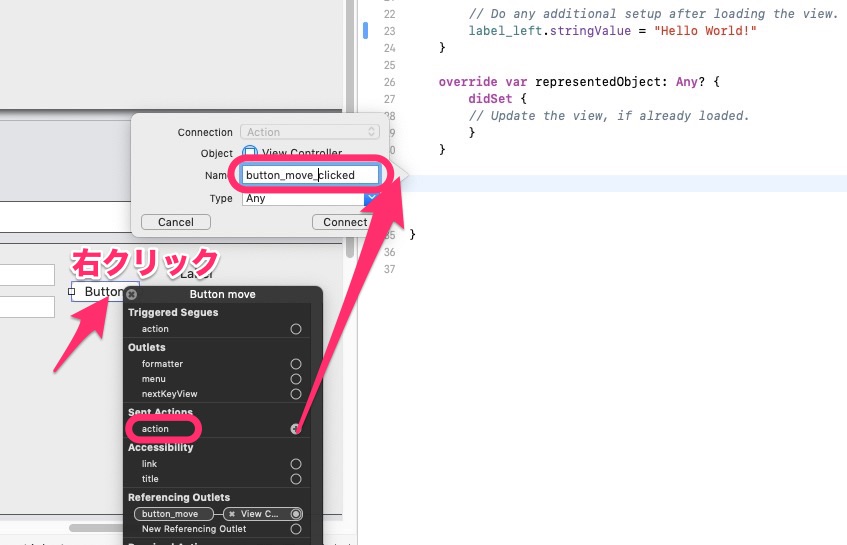Viewport: 847px width, 545px height.
Task: Click the Triggered Segues action connection circle
Action: [295, 329]
